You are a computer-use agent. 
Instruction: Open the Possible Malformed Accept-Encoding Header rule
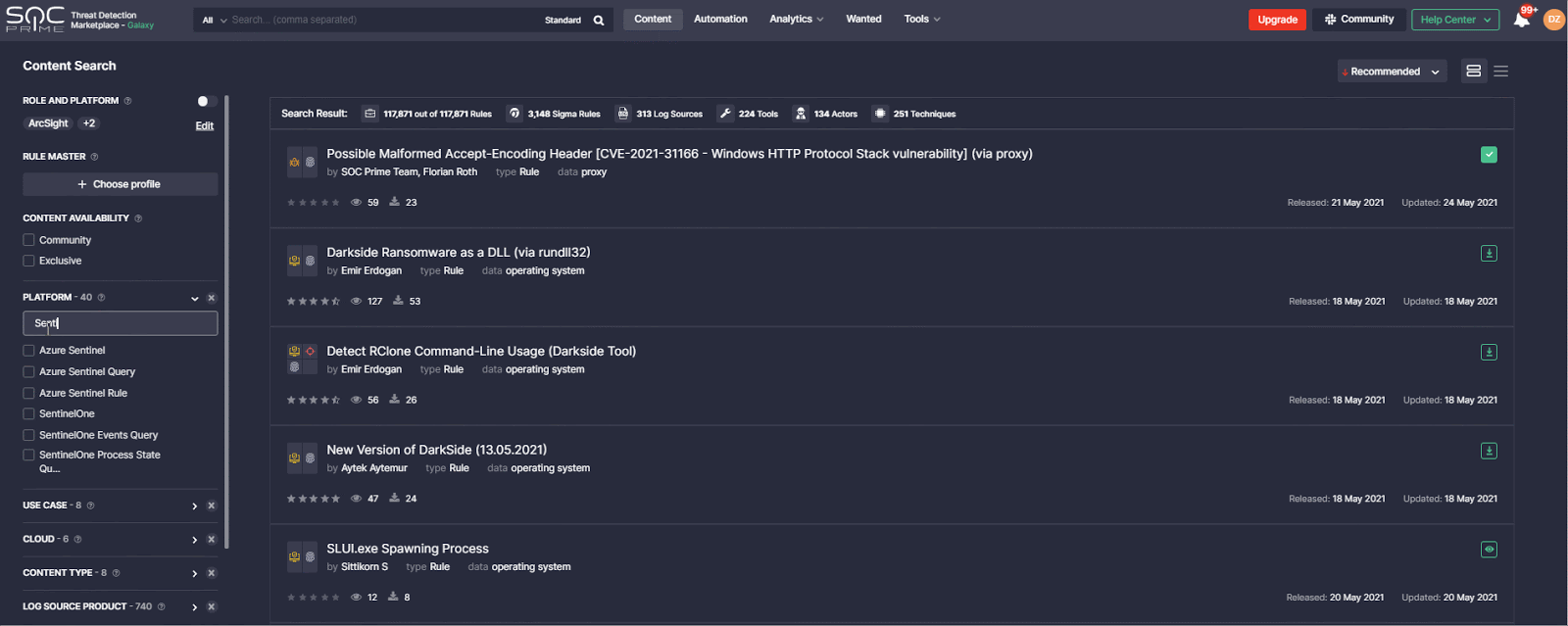(679, 154)
